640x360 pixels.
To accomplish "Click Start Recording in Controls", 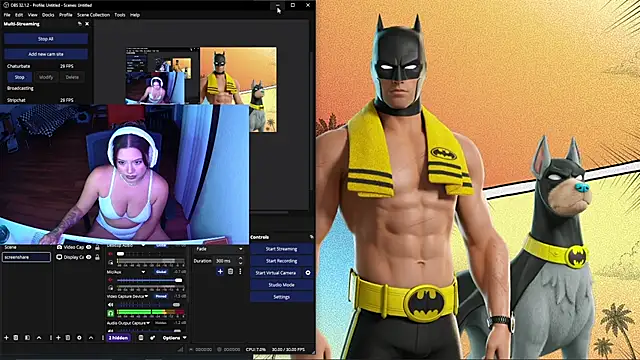I will [281, 261].
